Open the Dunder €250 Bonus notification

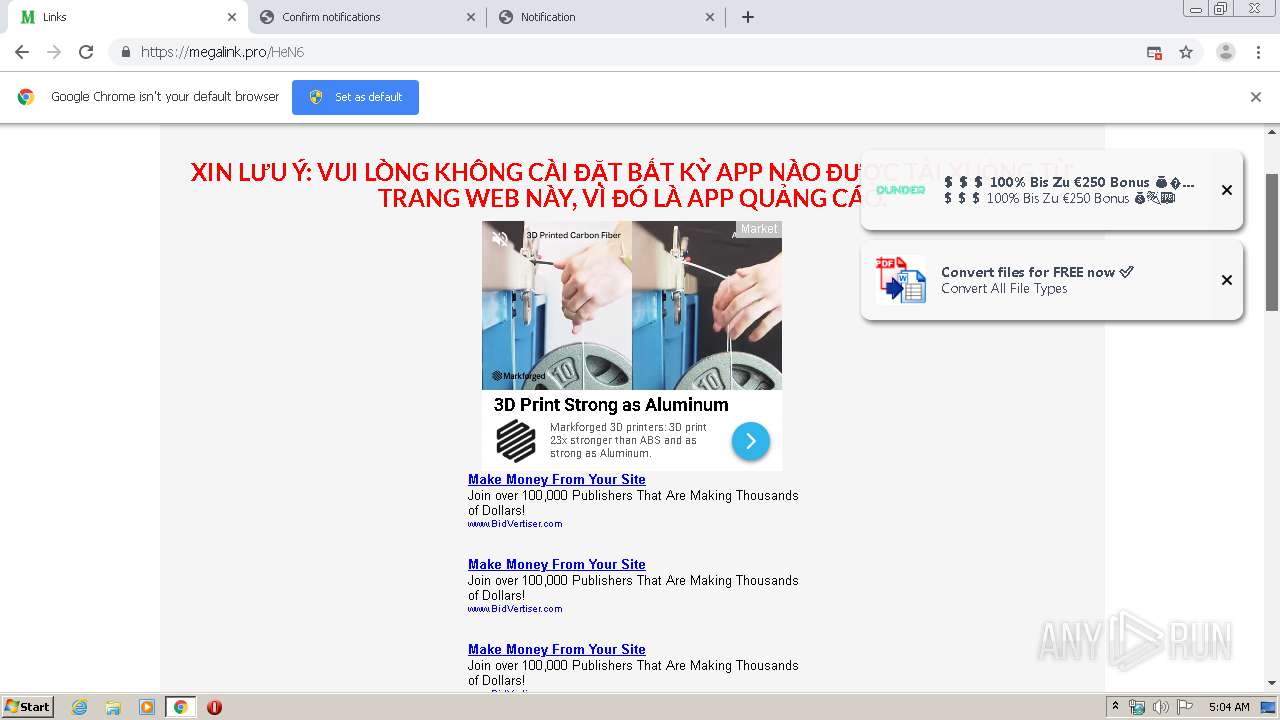click(x=1052, y=190)
